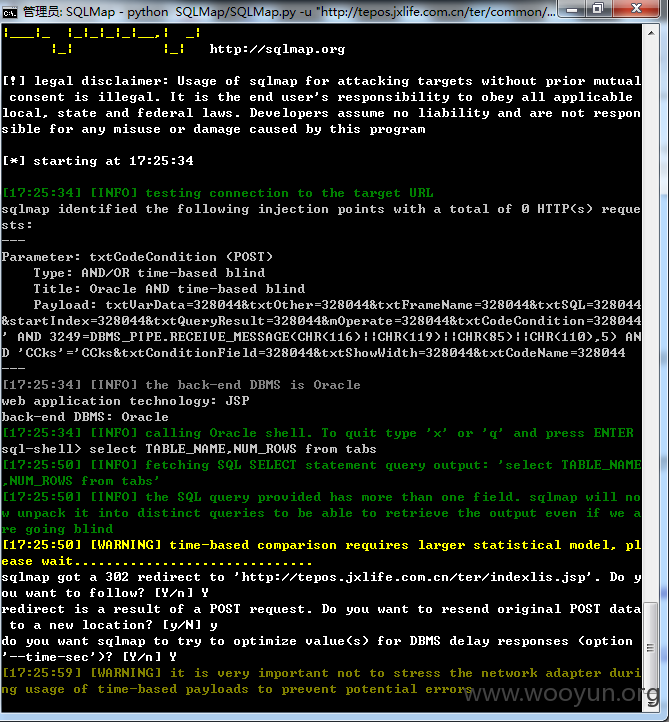The image size is (669, 722).
Task: Click the window title bar text
Action: pyautogui.click(x=289, y=12)
